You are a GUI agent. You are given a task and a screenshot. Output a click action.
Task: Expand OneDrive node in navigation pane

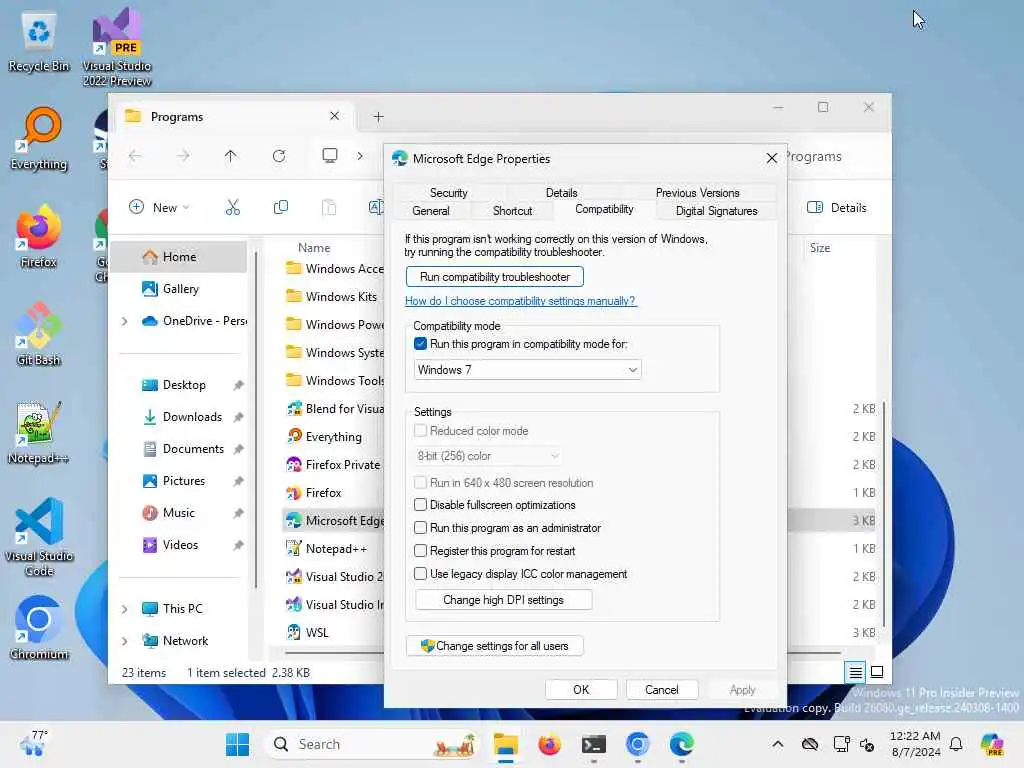tap(125, 321)
